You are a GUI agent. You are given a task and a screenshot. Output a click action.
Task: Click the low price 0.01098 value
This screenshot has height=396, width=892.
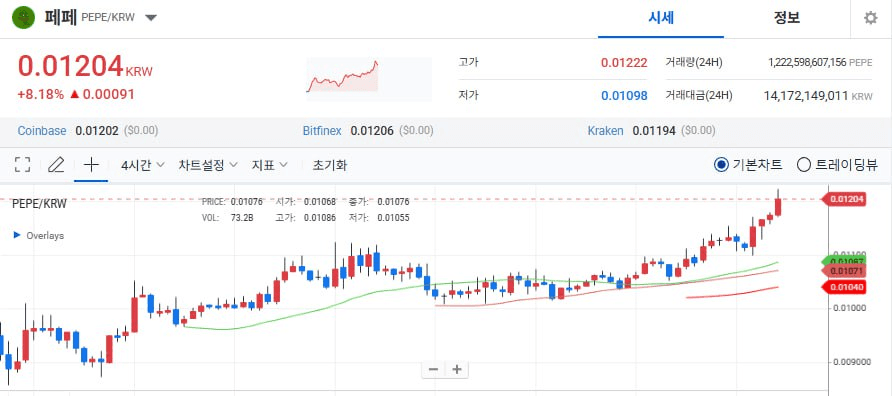(x=624, y=96)
